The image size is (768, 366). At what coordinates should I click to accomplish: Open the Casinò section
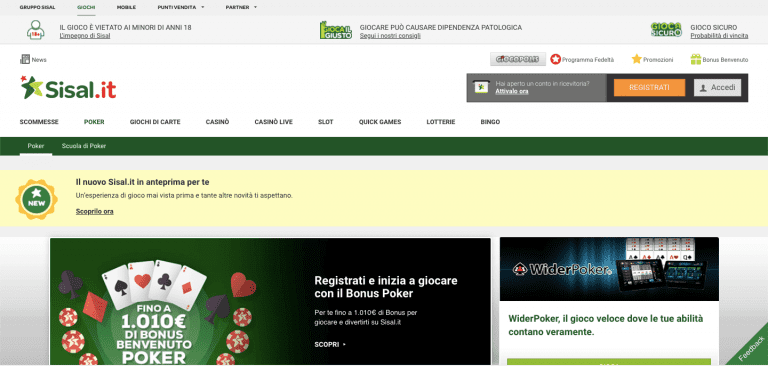[217, 122]
